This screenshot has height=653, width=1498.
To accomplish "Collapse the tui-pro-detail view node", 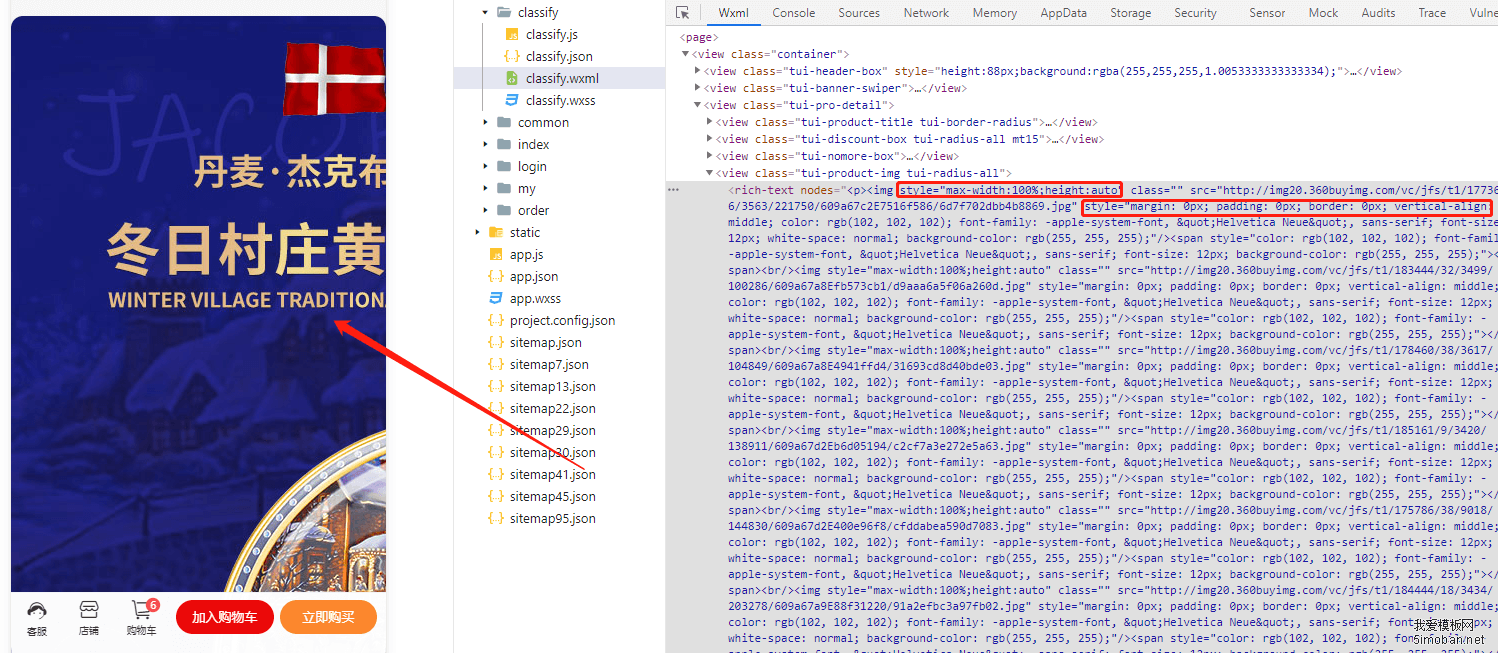I will click(x=698, y=105).
